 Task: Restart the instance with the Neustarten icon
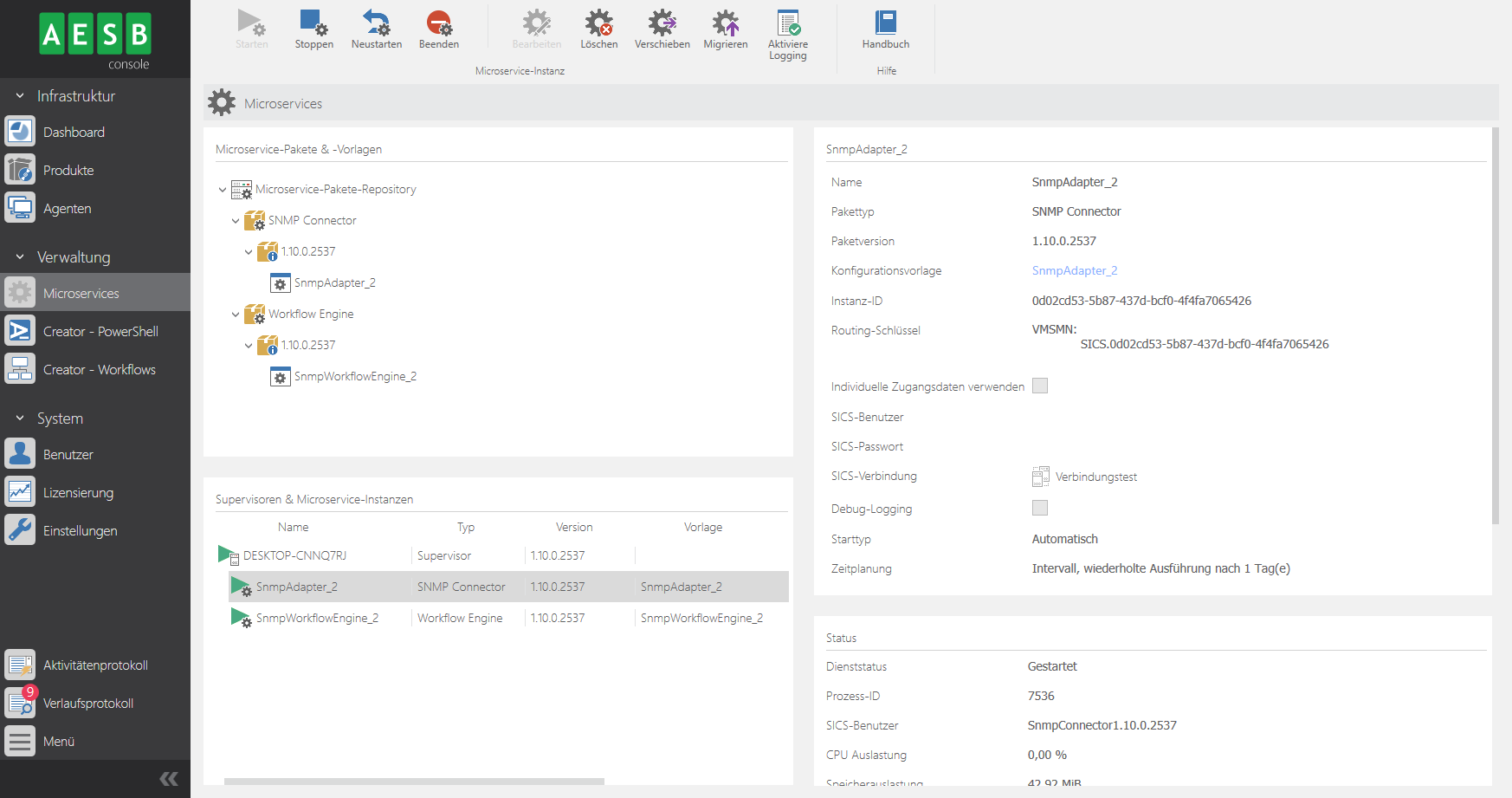(x=376, y=24)
